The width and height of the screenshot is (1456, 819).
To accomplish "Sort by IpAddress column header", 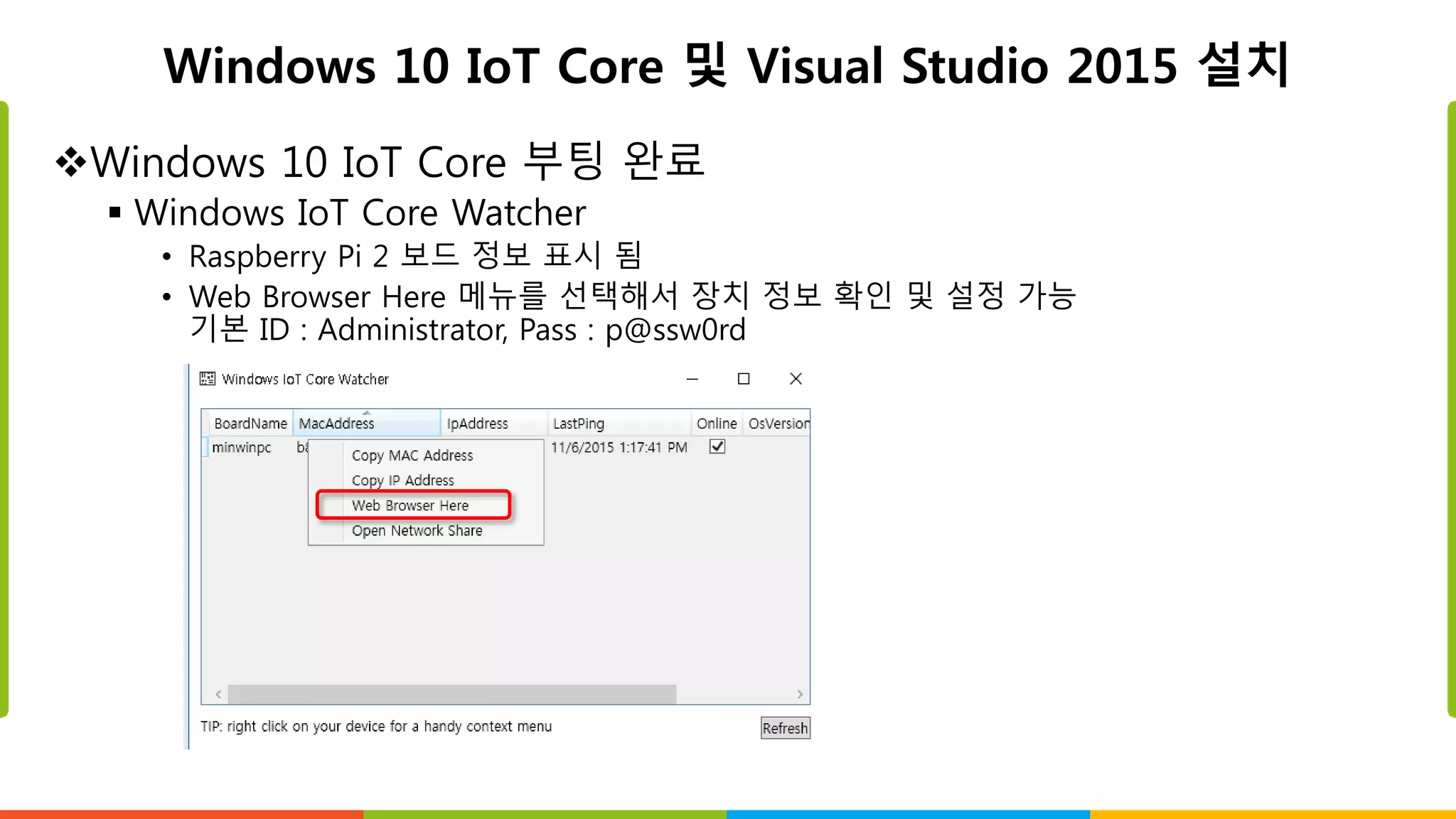I will [494, 424].
